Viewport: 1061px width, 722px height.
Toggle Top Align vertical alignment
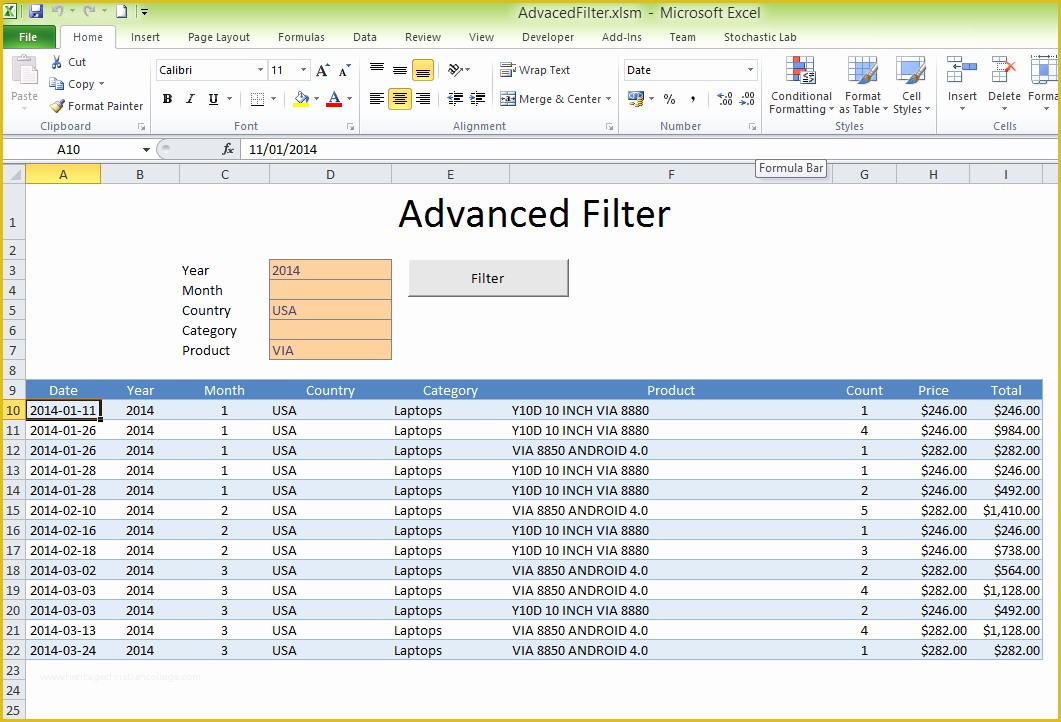(x=377, y=70)
